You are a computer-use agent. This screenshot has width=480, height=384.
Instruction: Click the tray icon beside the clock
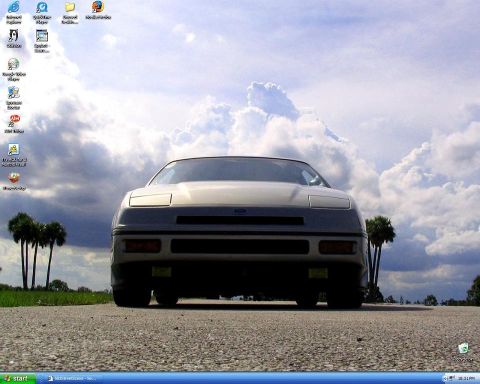452,379
